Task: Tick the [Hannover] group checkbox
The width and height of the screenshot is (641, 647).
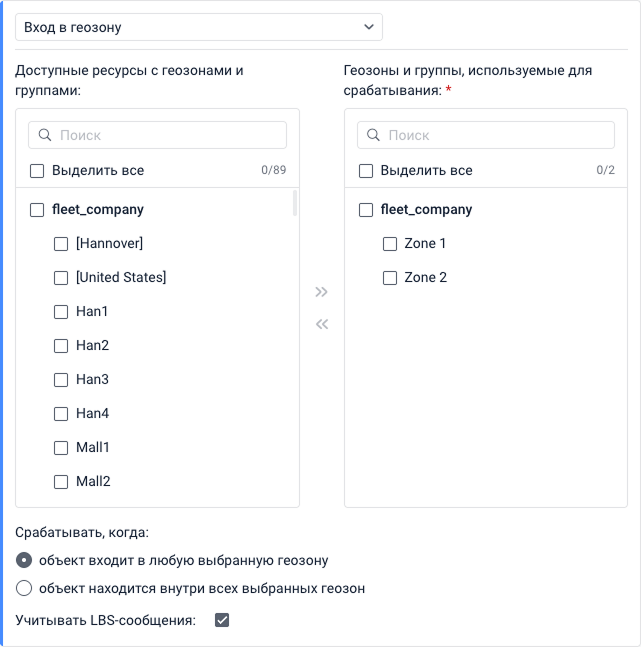Action: pos(61,244)
